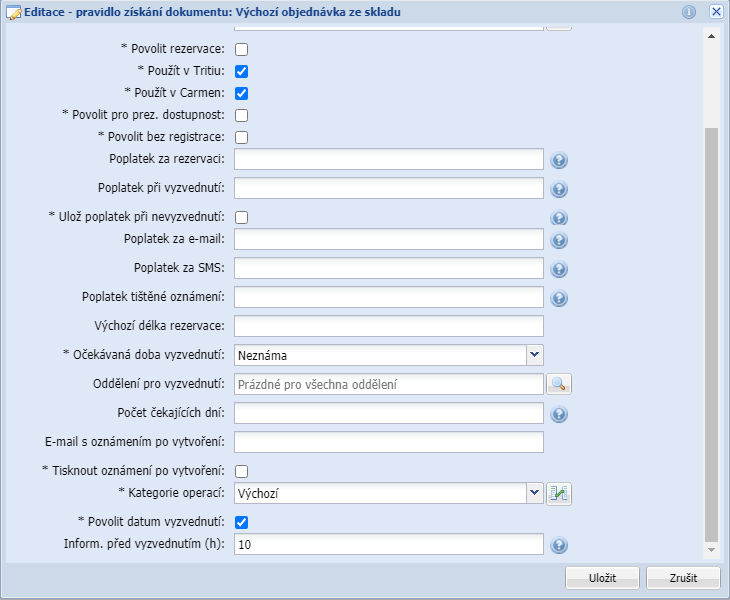Show help for Počet čekajících dní

point(559,414)
